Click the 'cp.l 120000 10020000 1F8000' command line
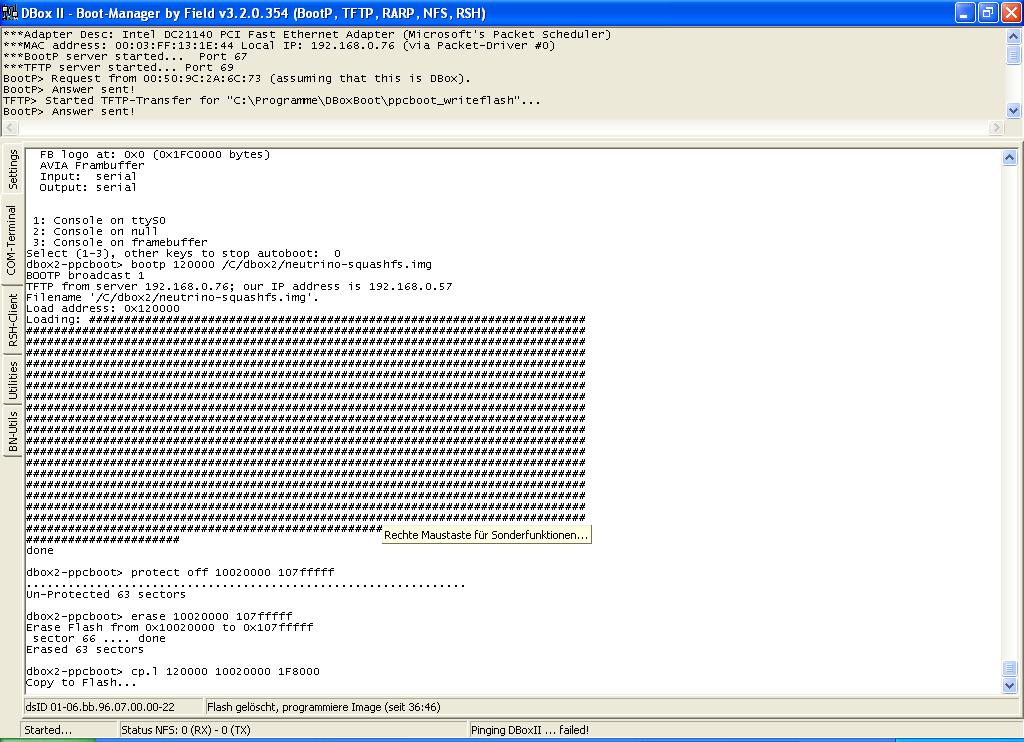Image resolution: width=1024 pixels, height=742 pixels. pos(173,671)
